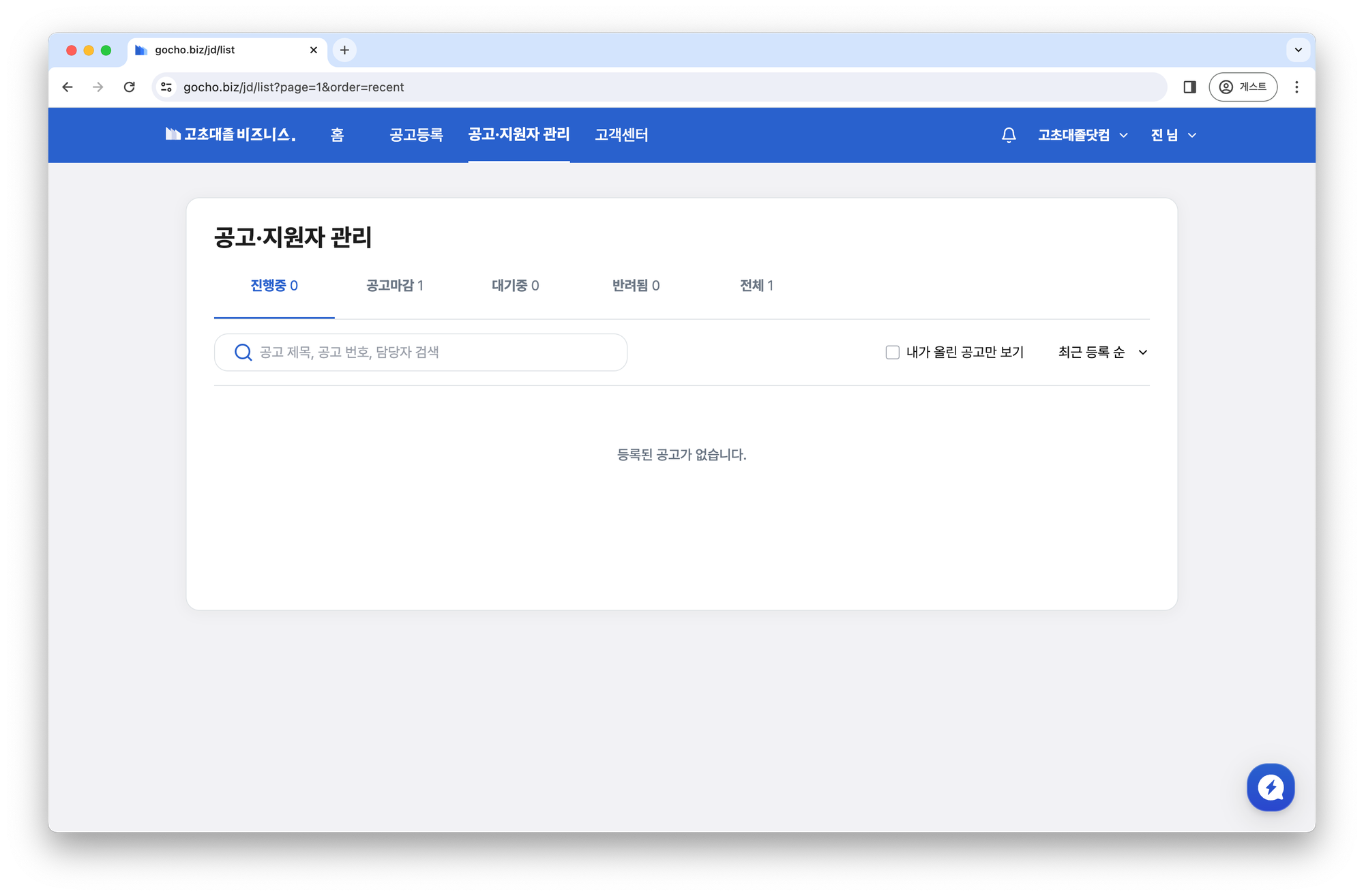Open site permissions icon in address bar
This screenshot has height=896, width=1364.
tap(166, 87)
